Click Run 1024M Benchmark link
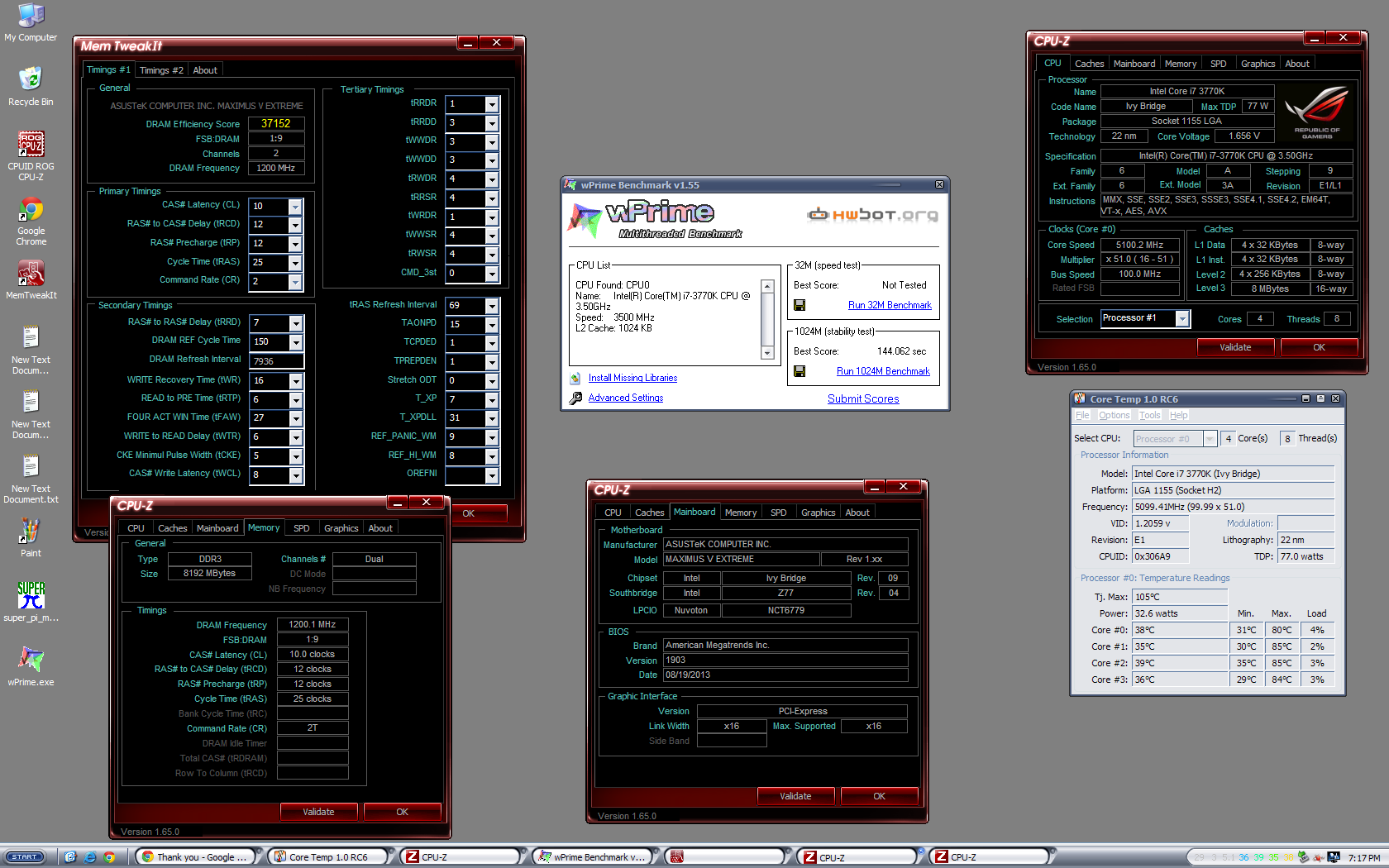This screenshot has height=868, width=1389. [x=883, y=371]
